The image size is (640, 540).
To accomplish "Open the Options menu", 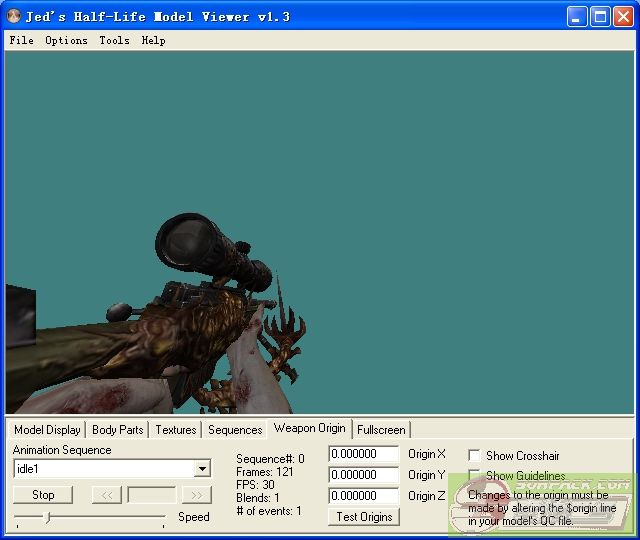I will click(66, 40).
